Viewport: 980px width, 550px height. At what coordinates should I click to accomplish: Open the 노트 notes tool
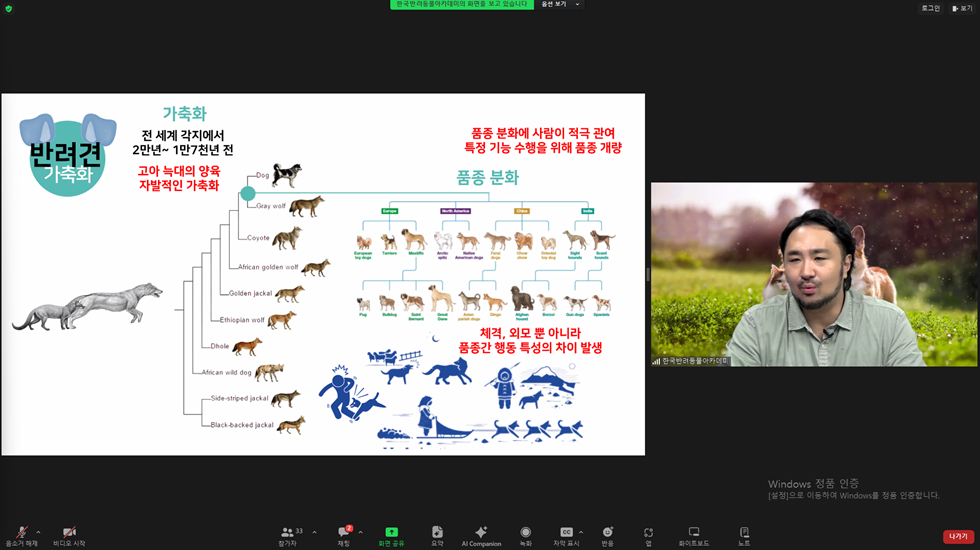(x=744, y=536)
